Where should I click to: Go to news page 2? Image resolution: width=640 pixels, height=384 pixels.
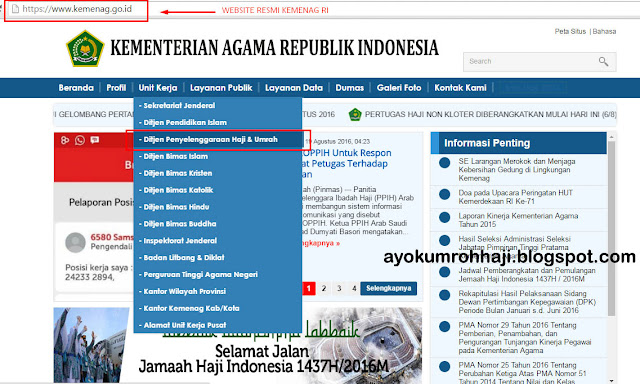click(x=324, y=289)
